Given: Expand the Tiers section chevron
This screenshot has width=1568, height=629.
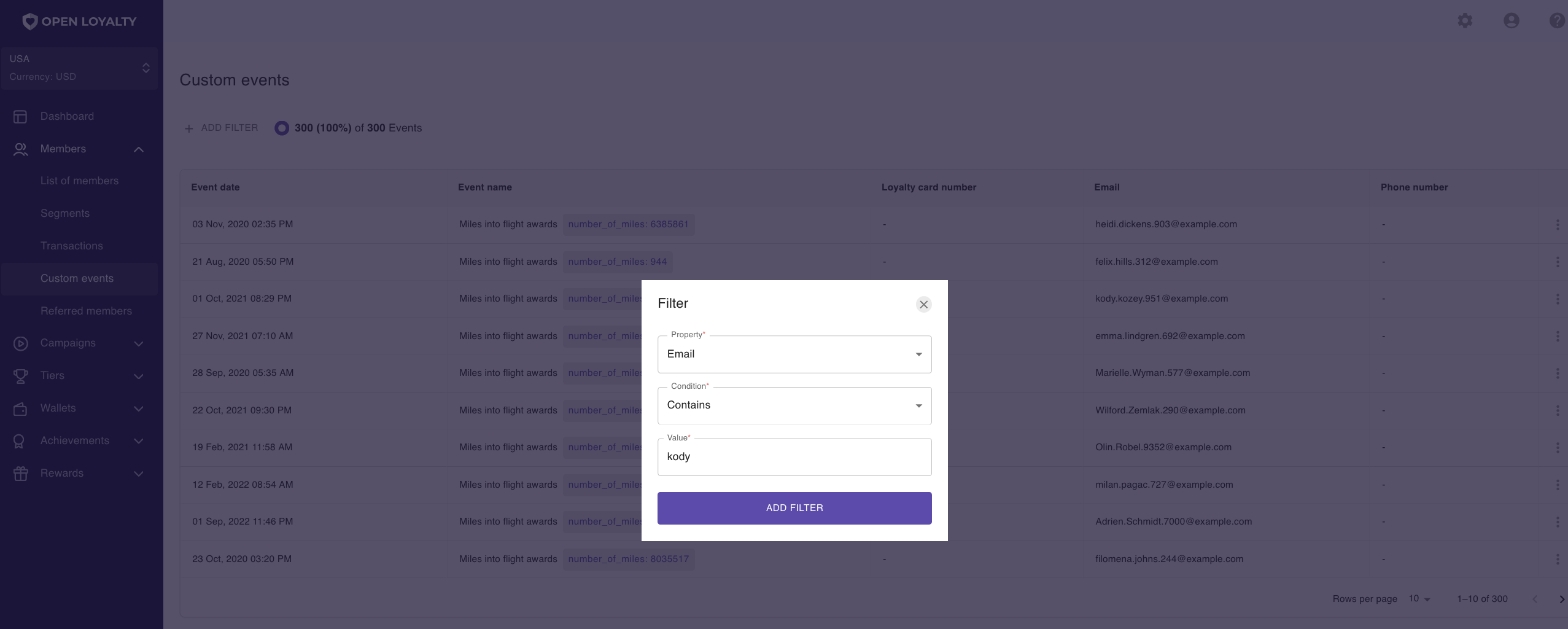Looking at the screenshot, I should tap(139, 377).
